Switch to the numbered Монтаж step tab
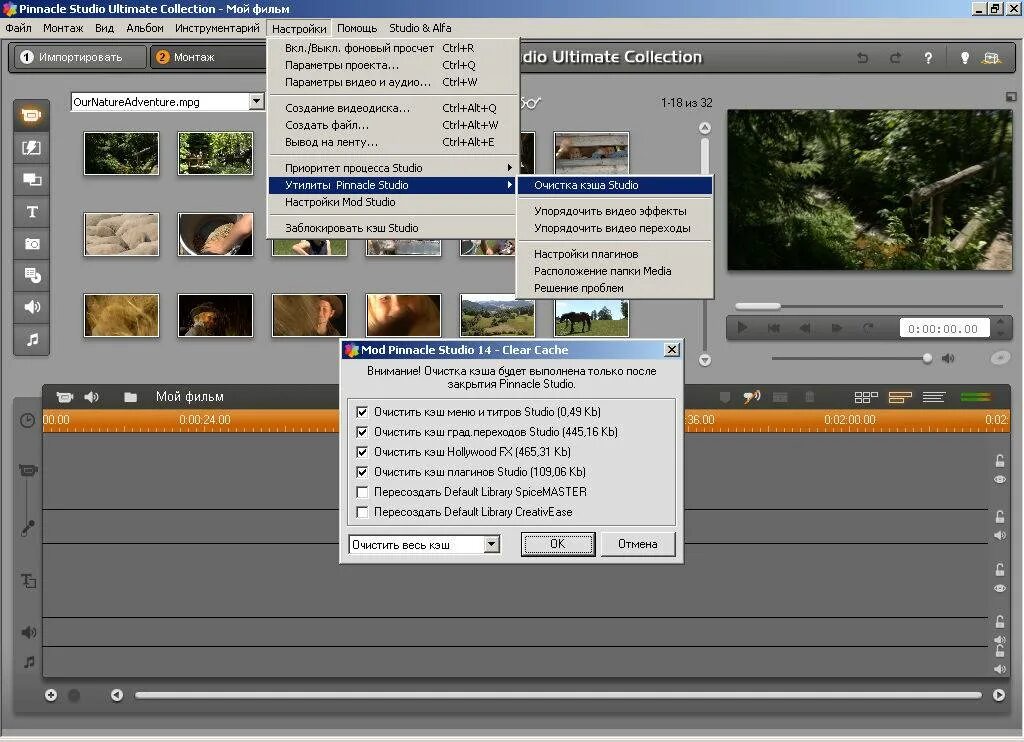This screenshot has height=742, width=1024. pyautogui.click(x=208, y=57)
